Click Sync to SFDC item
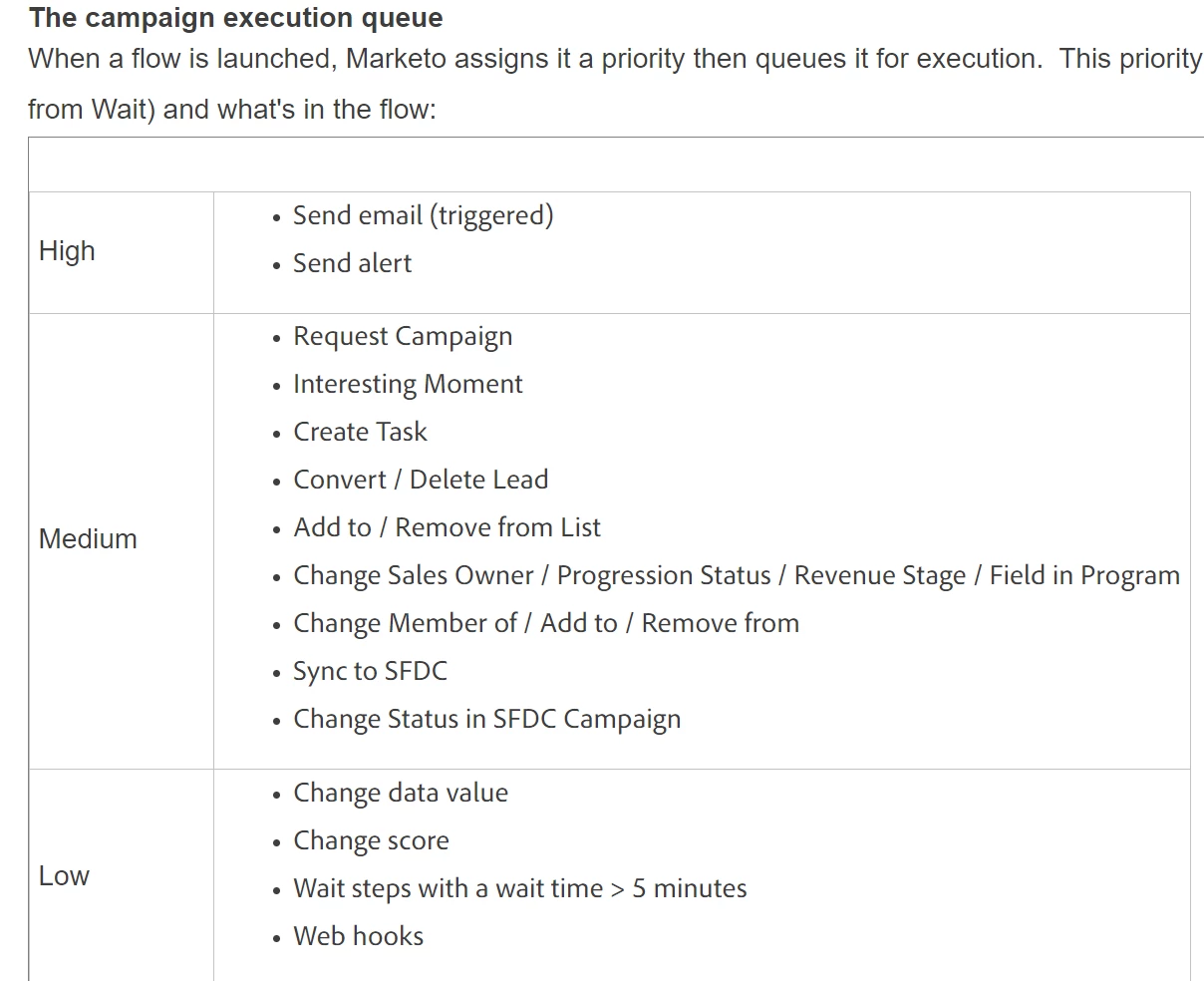This screenshot has height=981, width=1204. point(370,671)
